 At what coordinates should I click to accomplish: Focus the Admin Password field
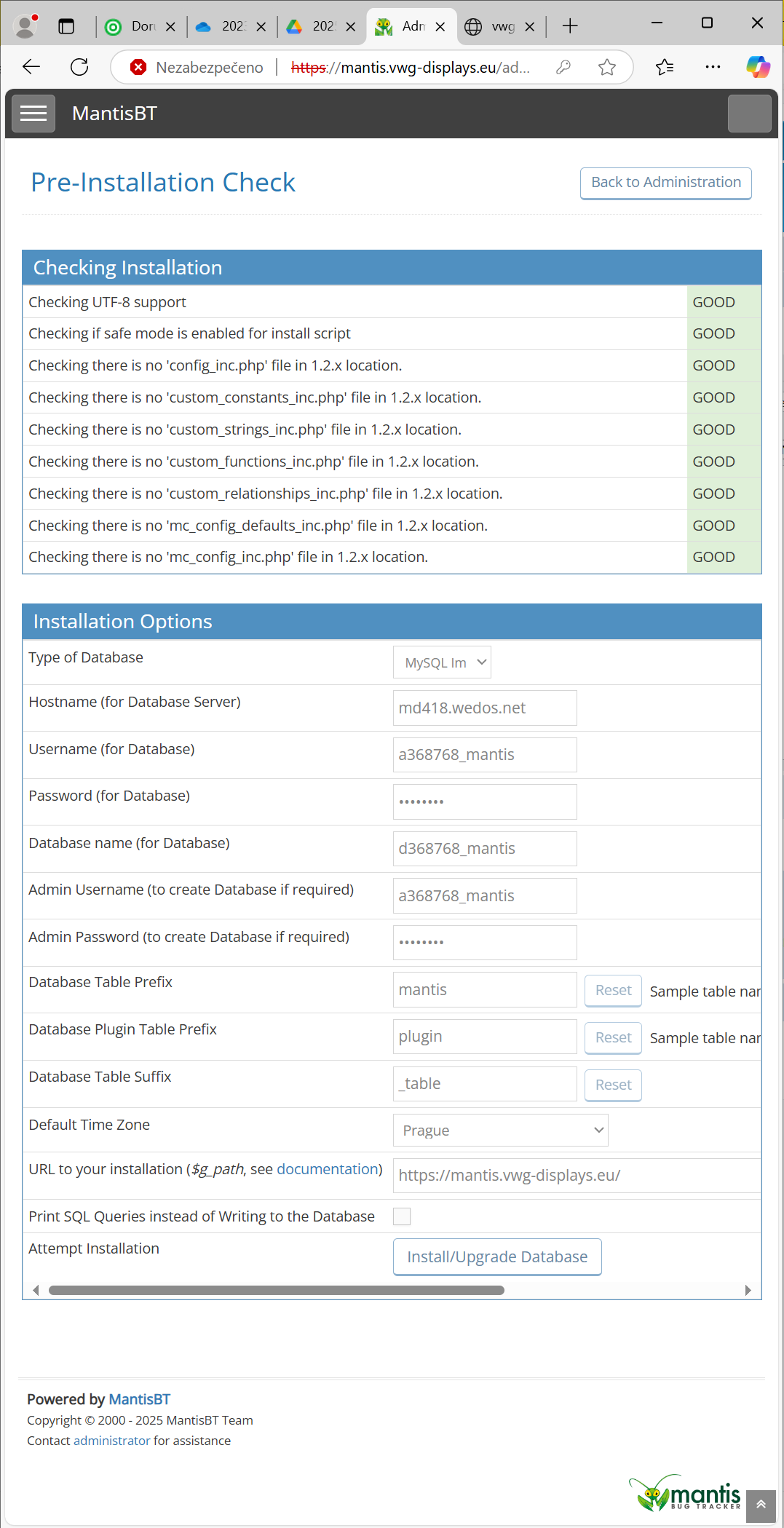tap(485, 943)
